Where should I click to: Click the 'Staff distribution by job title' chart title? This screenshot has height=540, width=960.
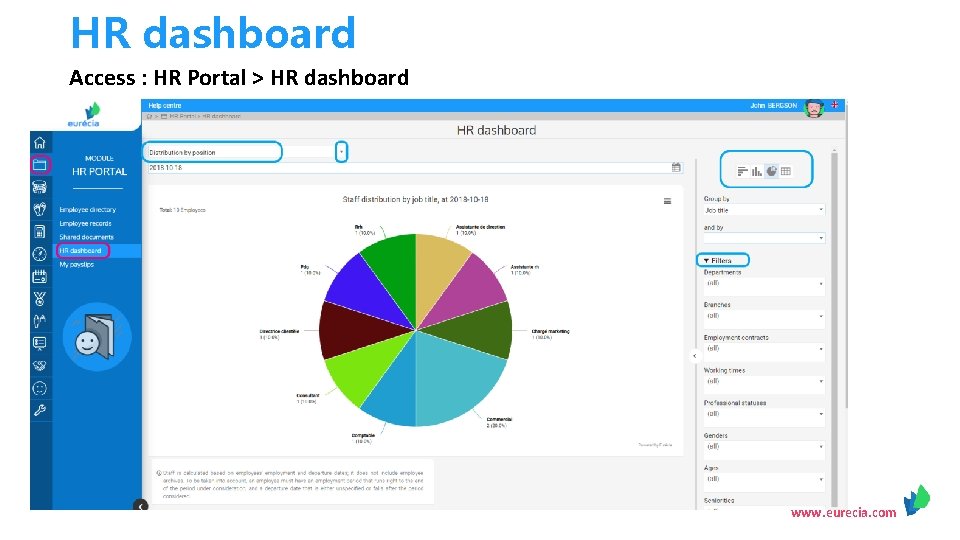(415, 200)
